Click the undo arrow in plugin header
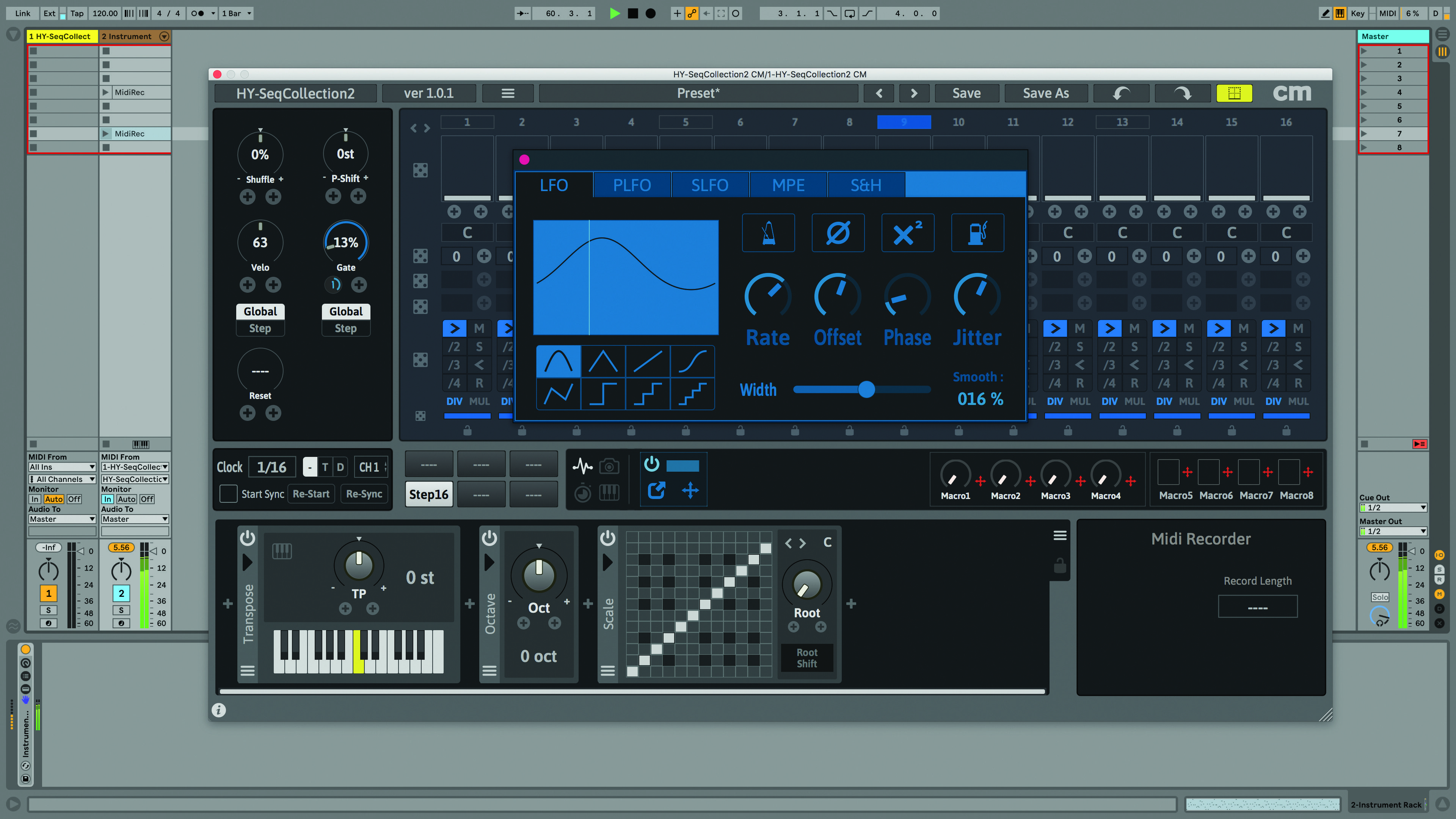Viewport: 1456px width, 819px height. click(1122, 93)
